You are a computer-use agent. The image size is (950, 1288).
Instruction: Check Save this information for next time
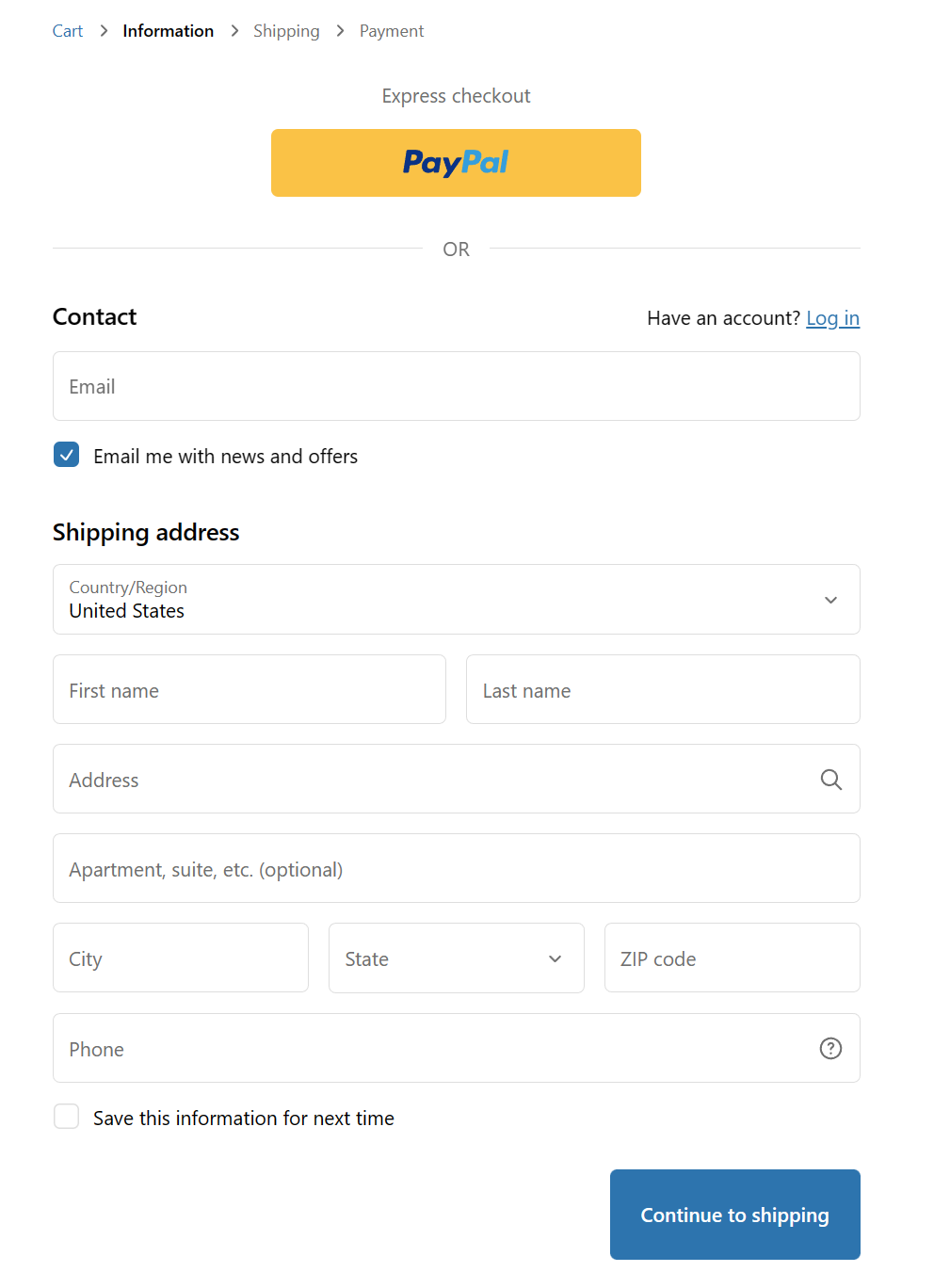point(67,1118)
